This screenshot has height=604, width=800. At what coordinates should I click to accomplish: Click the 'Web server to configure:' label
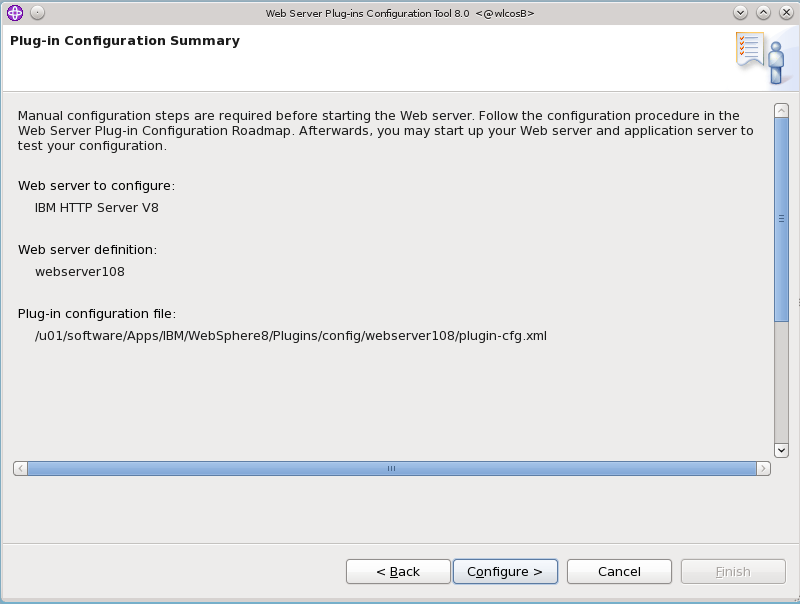point(96,186)
